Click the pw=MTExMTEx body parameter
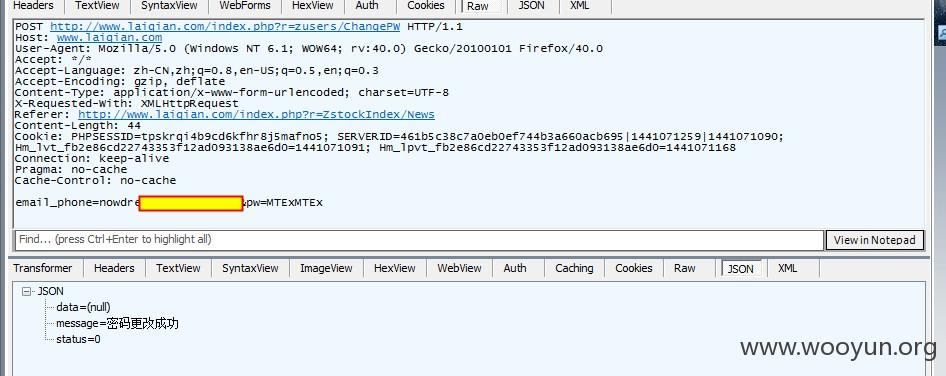946x376 pixels. click(x=286, y=203)
